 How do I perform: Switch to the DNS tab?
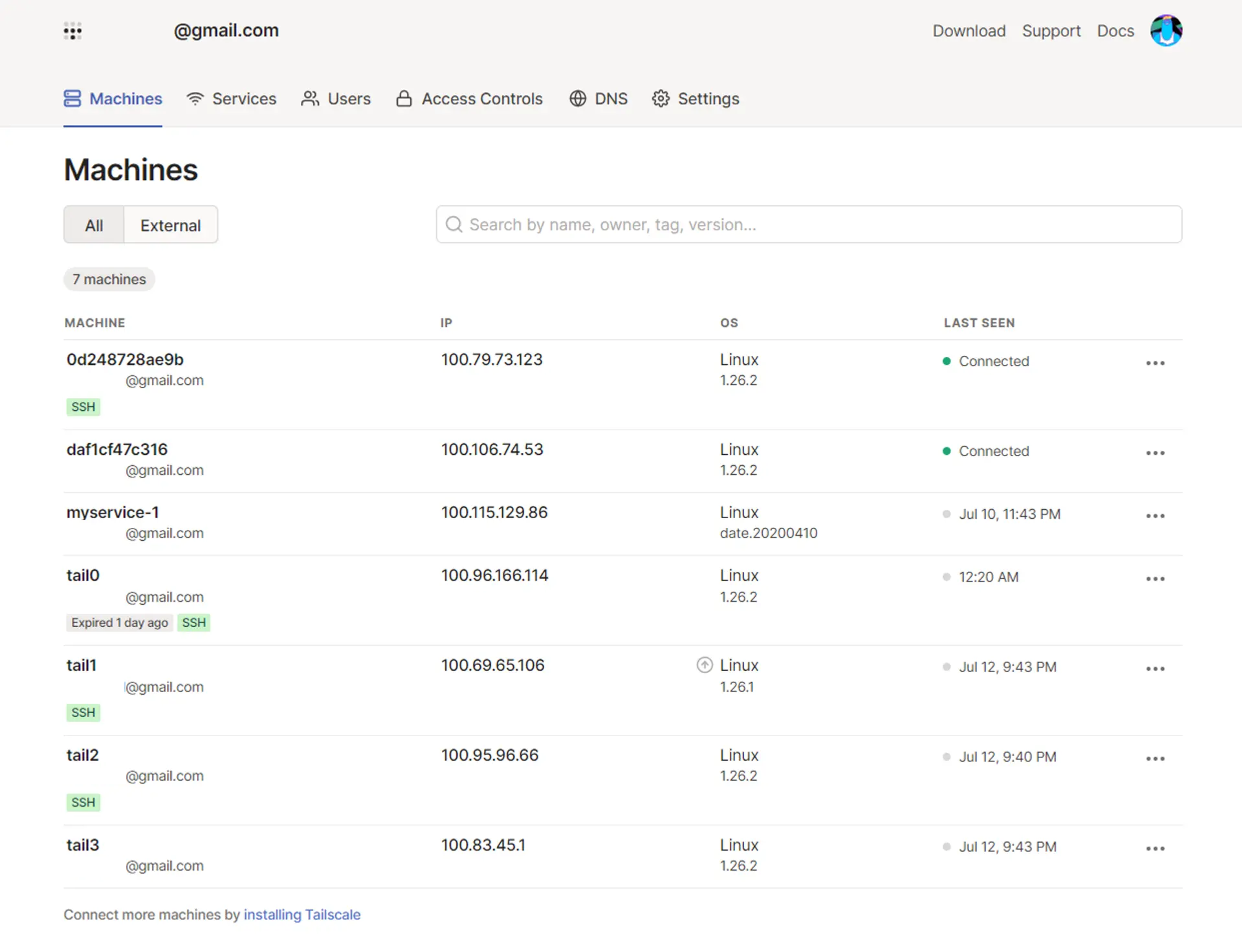(x=599, y=99)
